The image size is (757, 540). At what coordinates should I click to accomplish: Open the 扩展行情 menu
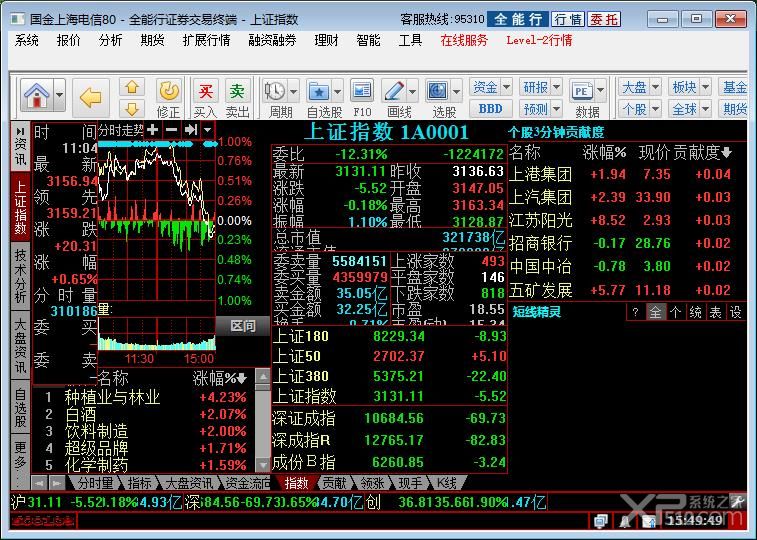coord(207,40)
